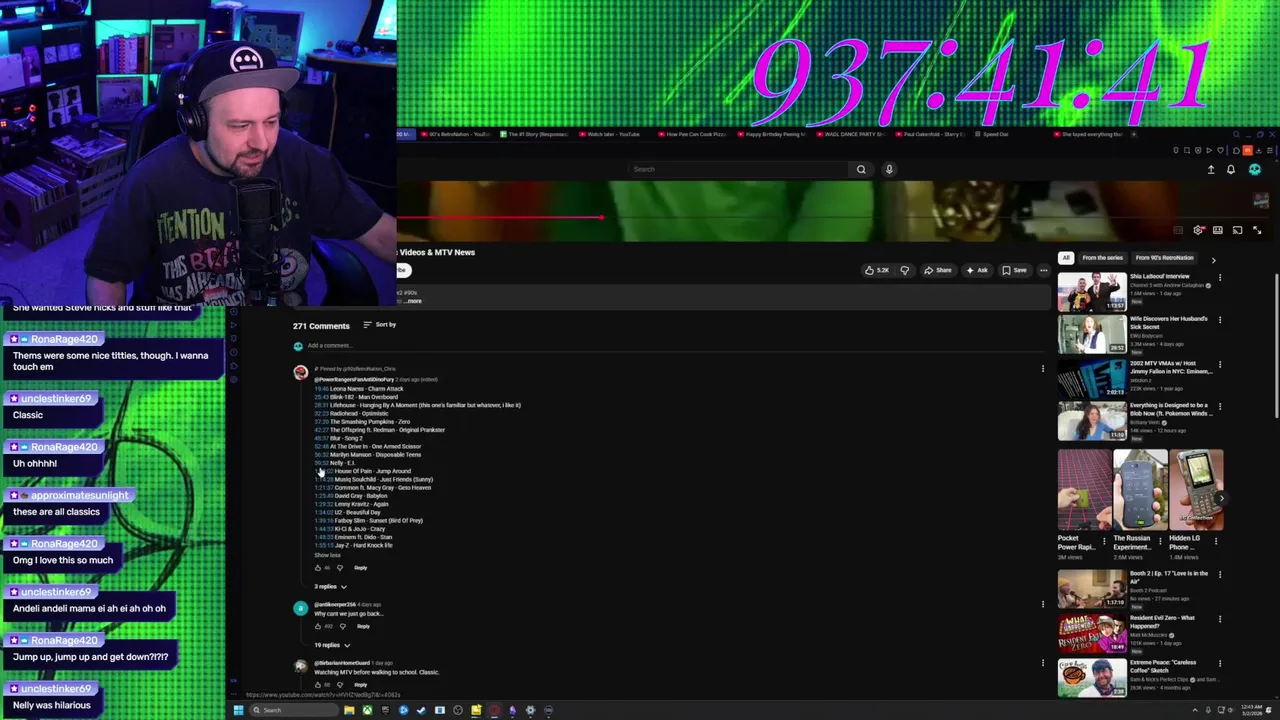Viewport: 1280px width, 720px height.
Task: Open options menu for pinned comment
Action: tap(1042, 369)
